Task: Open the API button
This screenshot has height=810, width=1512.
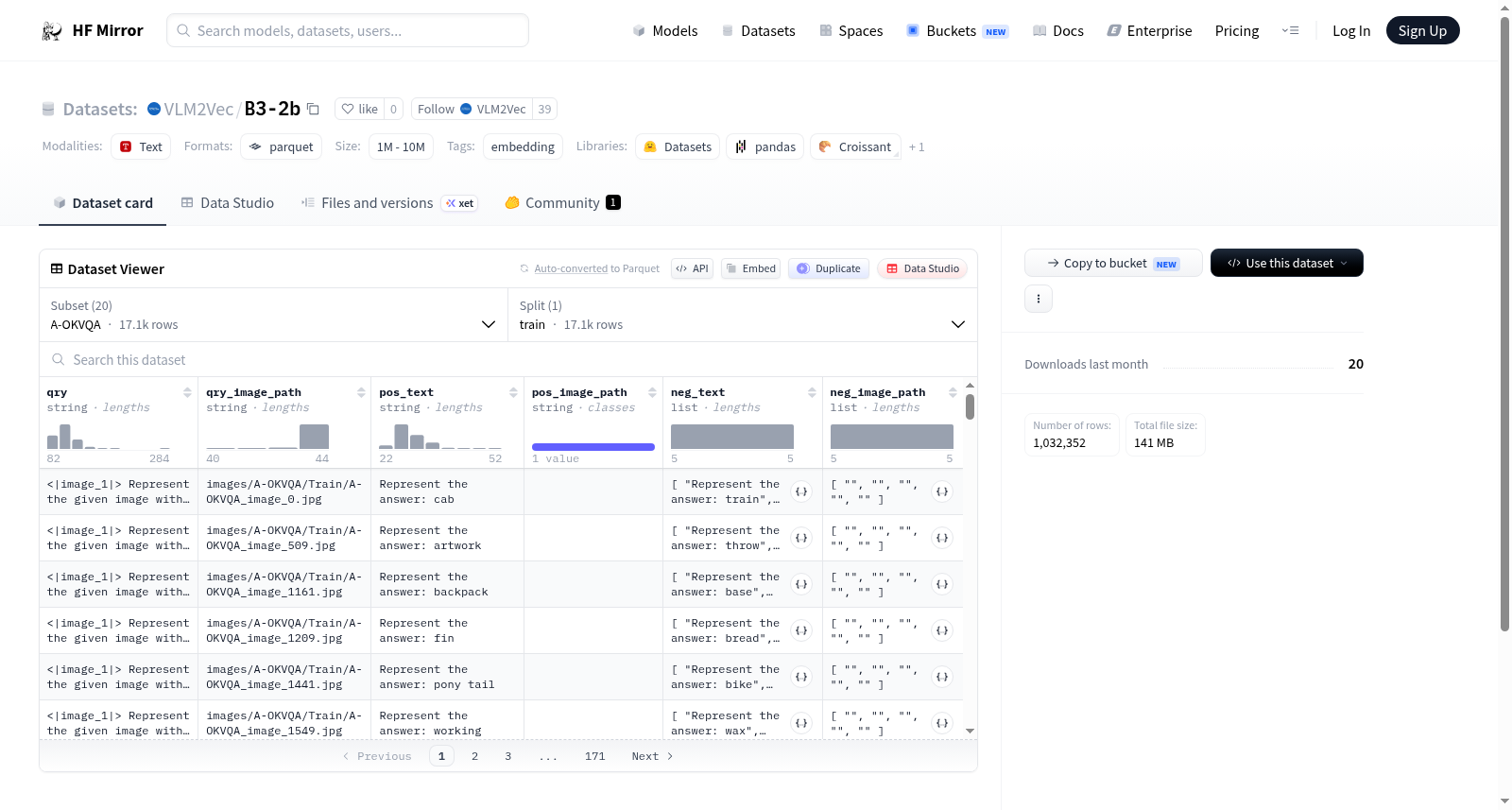Action: 692,268
